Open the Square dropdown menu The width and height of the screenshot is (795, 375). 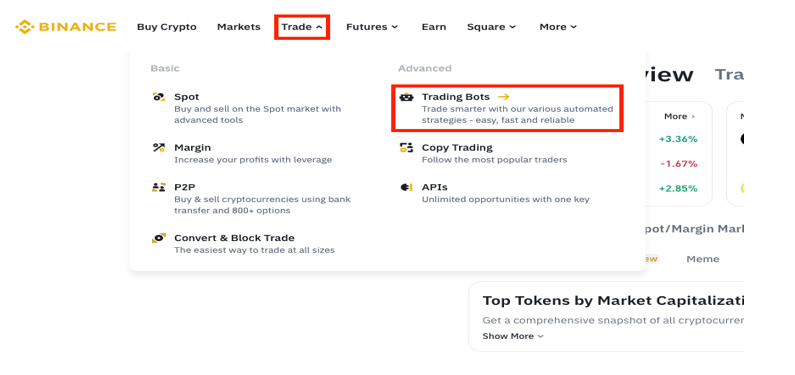tap(491, 27)
